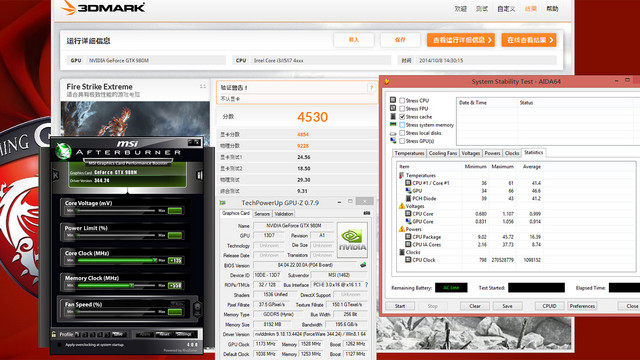Click the Powers warning icon in statistics

tap(402, 229)
